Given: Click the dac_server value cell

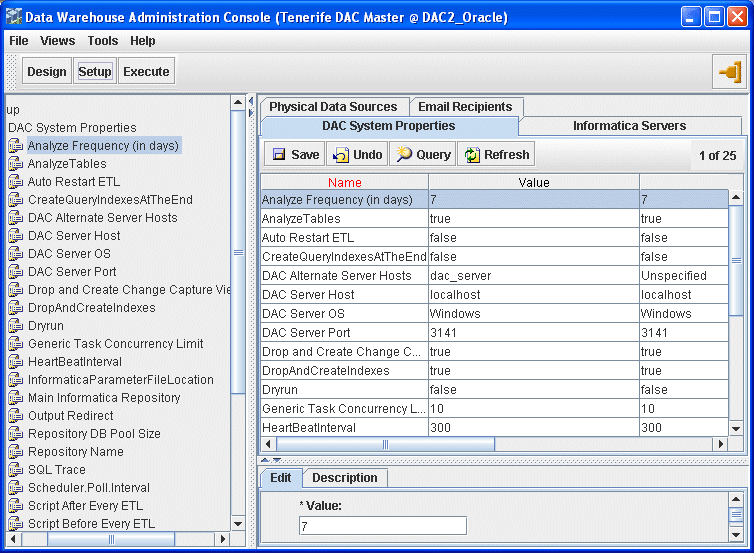Looking at the screenshot, I should click(534, 276).
